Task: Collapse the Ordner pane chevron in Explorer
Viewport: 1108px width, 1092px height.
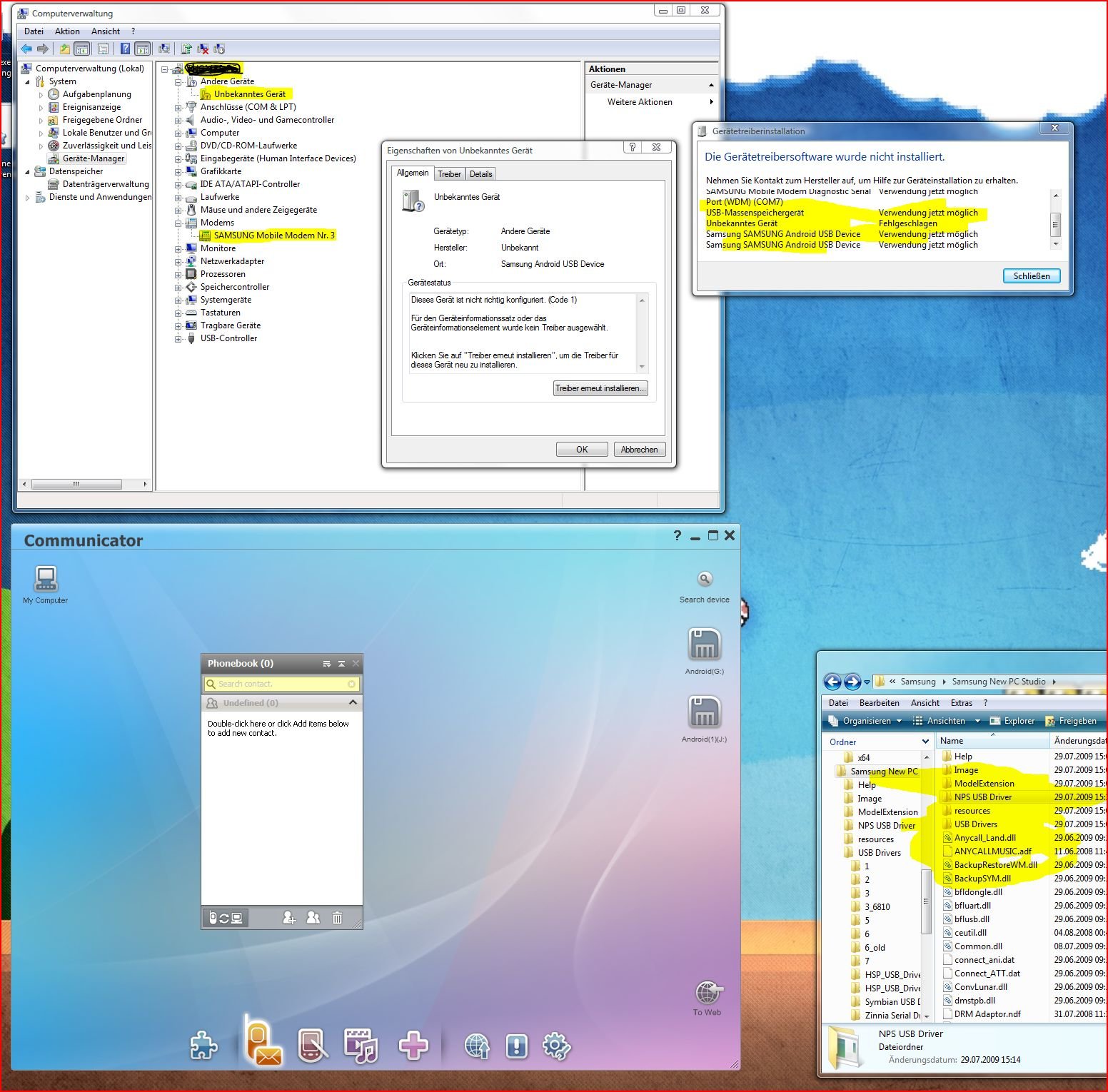Action: click(925, 742)
